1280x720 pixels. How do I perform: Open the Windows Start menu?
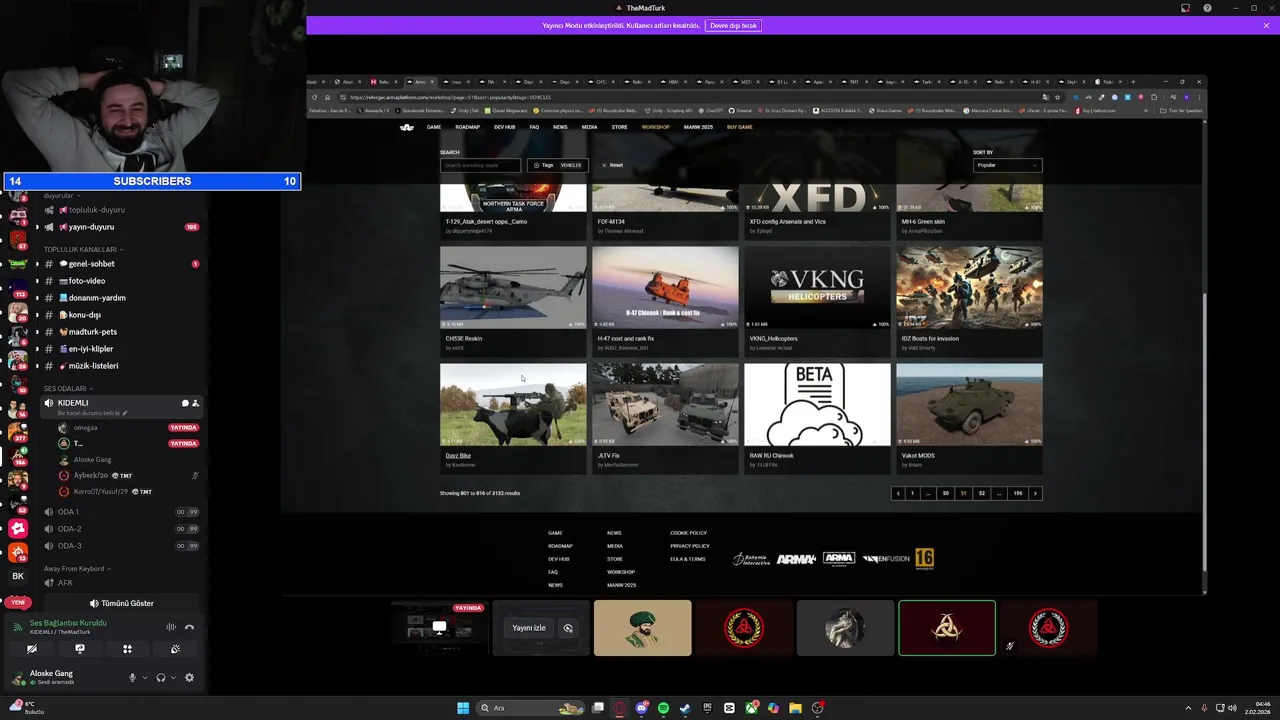coord(463,708)
